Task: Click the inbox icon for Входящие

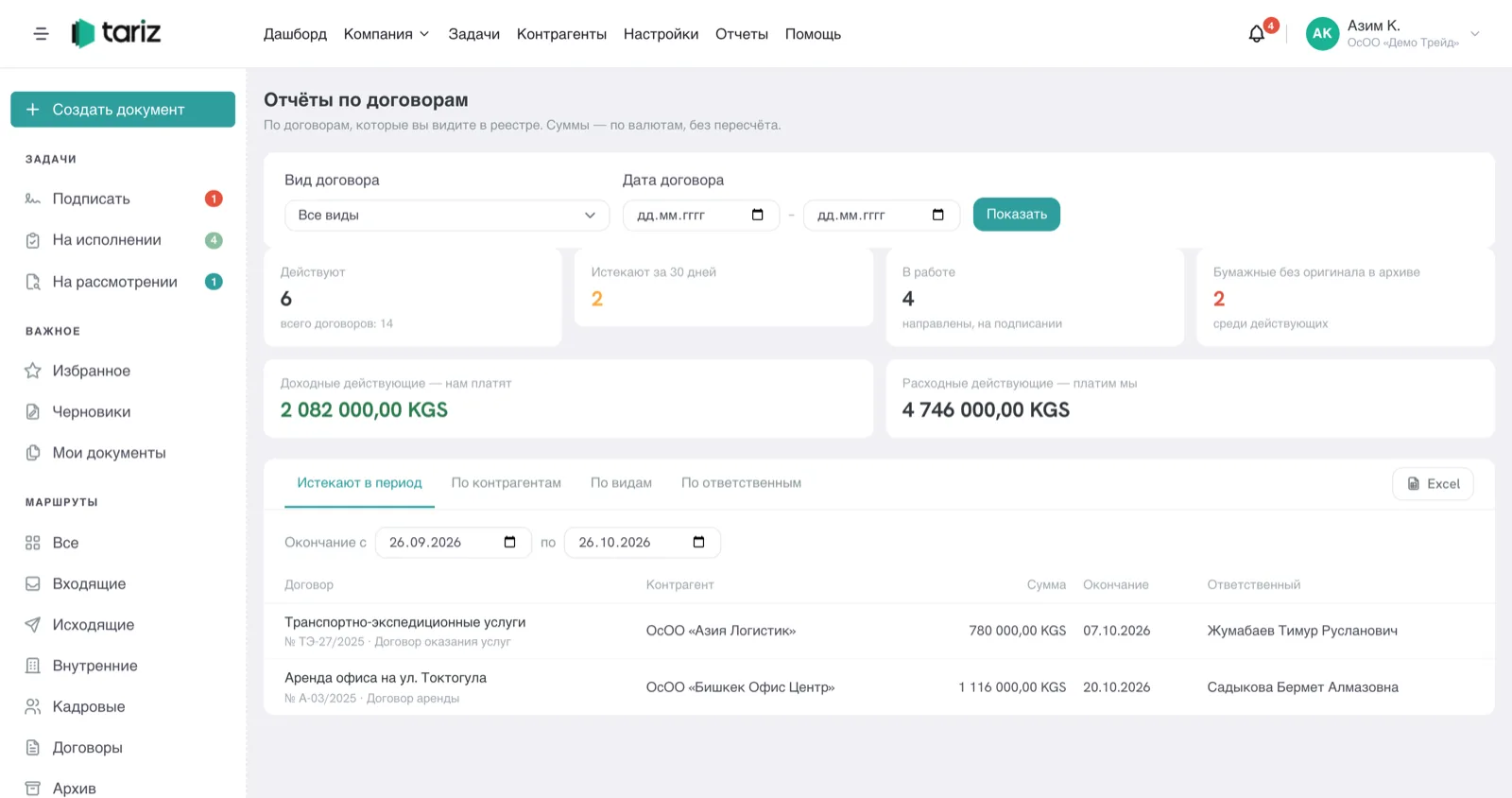Action: [x=33, y=583]
